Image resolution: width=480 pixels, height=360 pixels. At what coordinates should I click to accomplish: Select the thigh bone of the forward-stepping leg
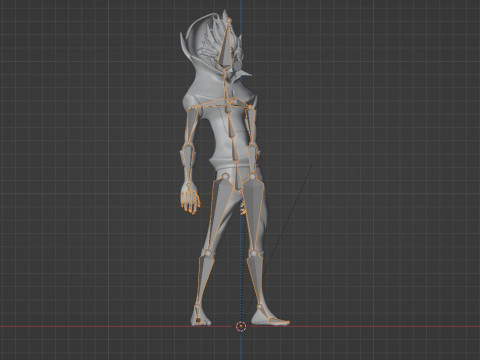click(x=254, y=213)
